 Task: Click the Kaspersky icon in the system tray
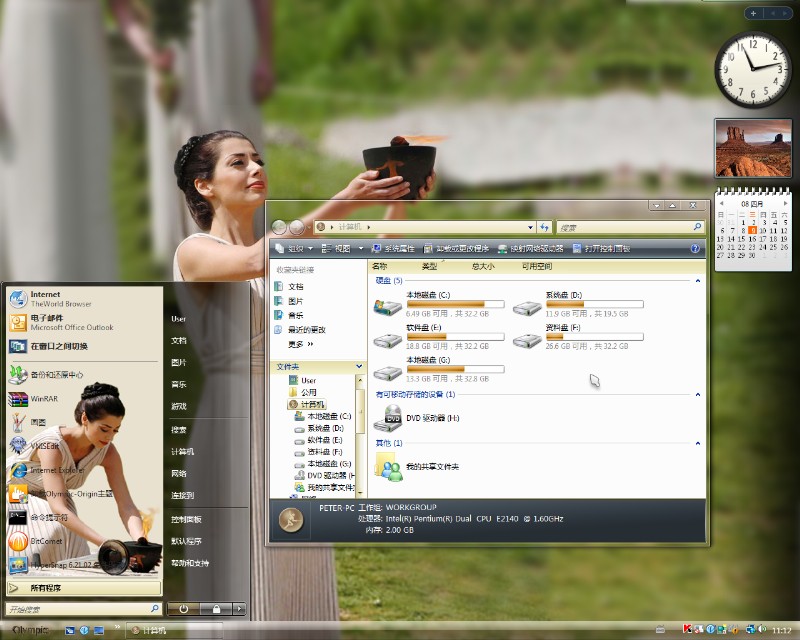click(687, 630)
